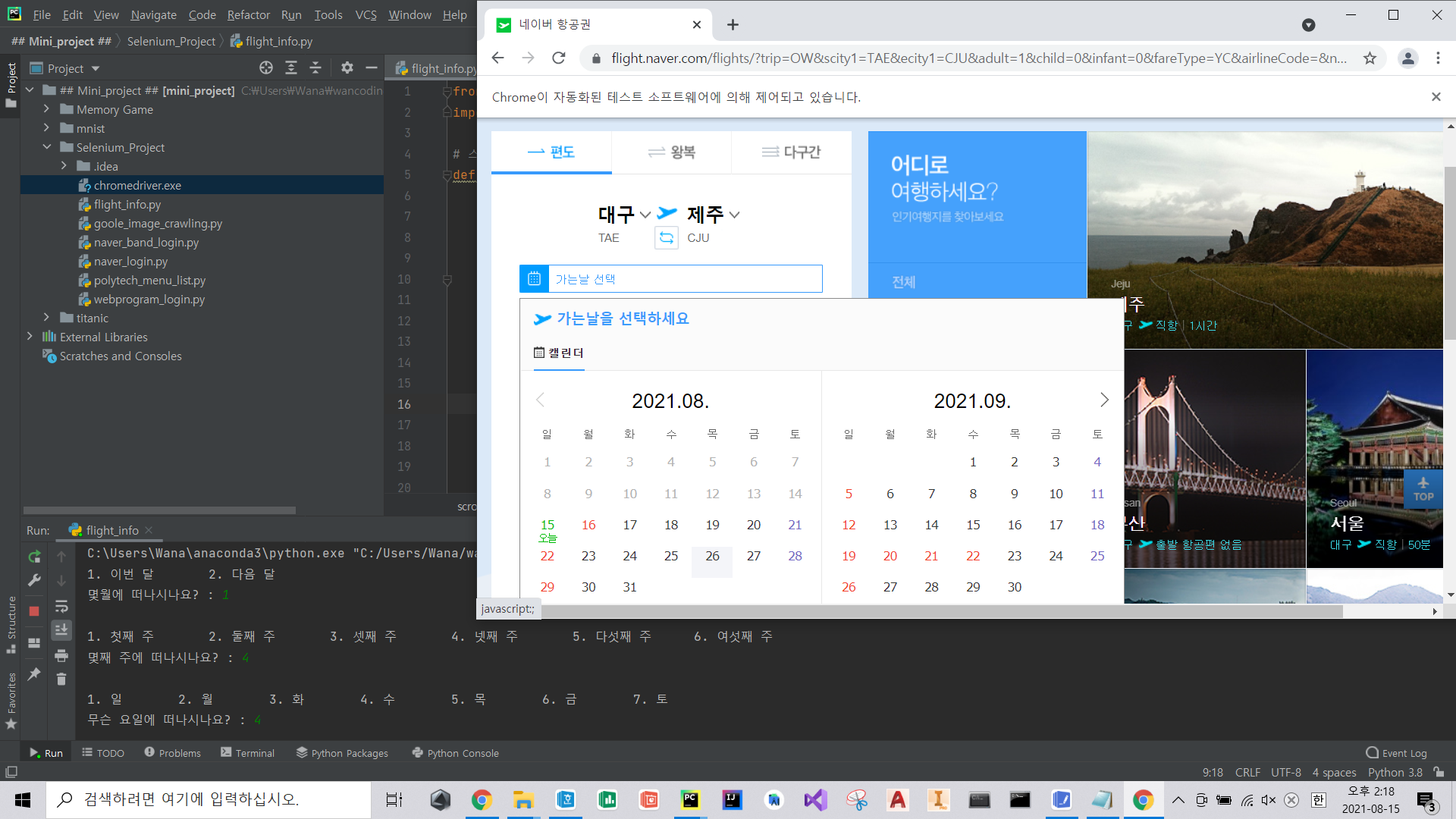Hide the Project tool window
This screenshot has height=819, width=1456.
pos(372,68)
